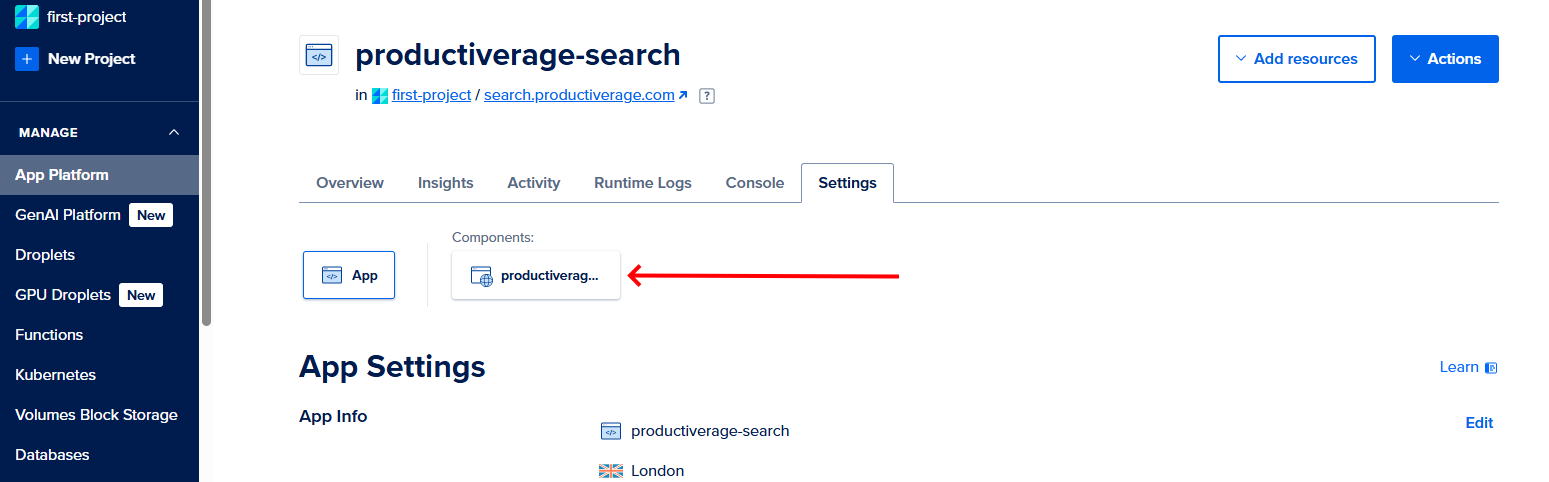This screenshot has width=1549, height=482.
Task: Open the Console tab
Action: 755,183
